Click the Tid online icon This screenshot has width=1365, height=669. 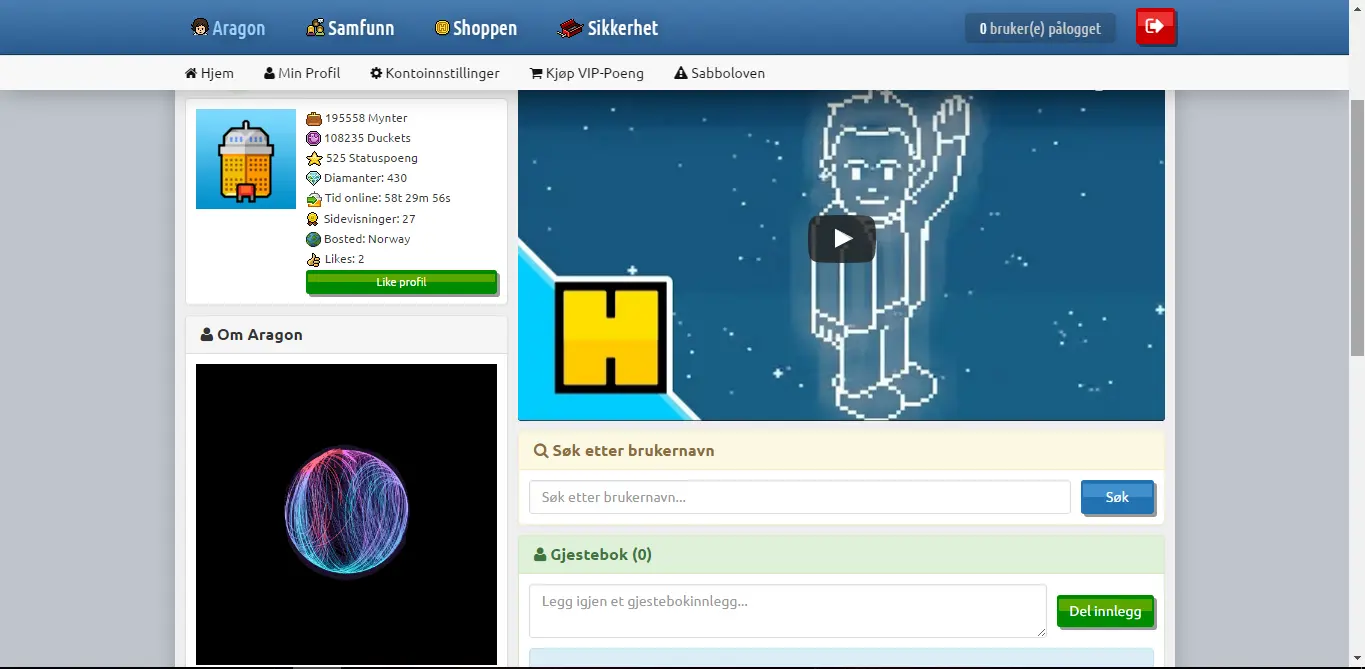314,198
